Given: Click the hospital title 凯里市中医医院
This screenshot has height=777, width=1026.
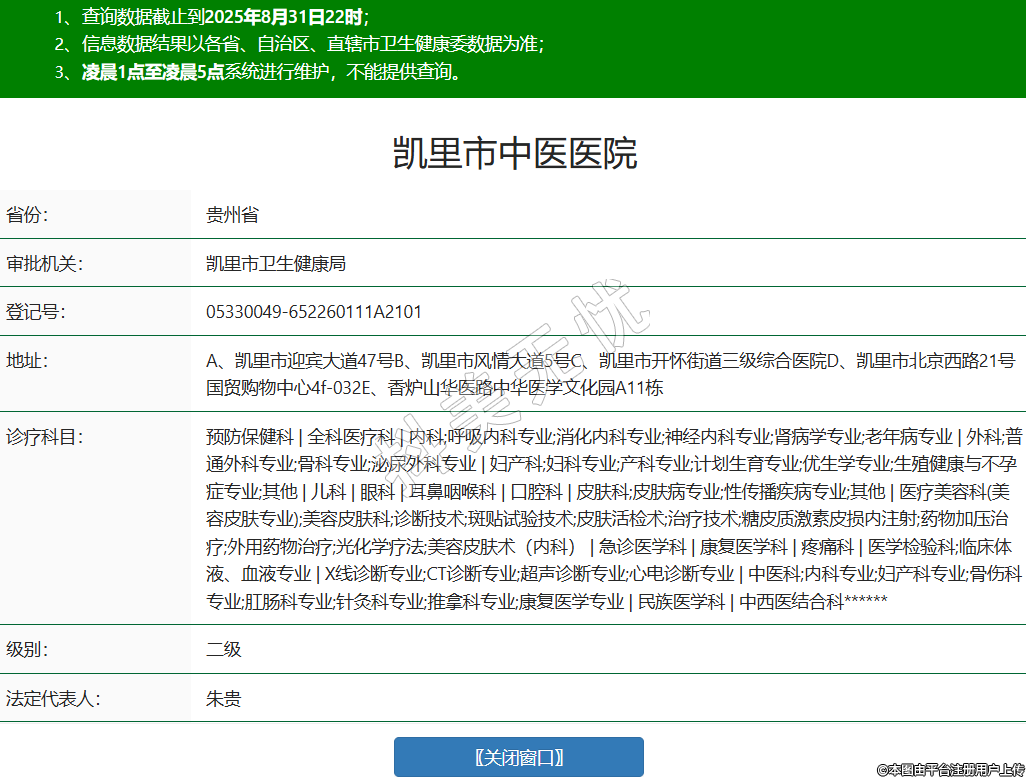Looking at the screenshot, I should point(513,153).
